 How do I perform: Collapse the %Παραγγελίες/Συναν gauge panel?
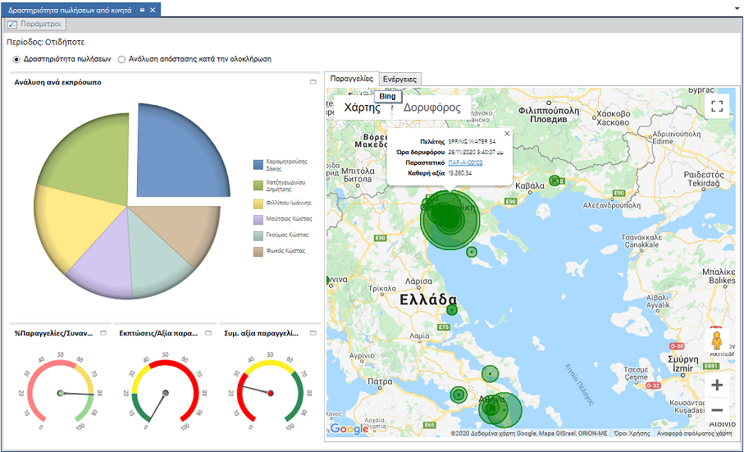(103, 333)
